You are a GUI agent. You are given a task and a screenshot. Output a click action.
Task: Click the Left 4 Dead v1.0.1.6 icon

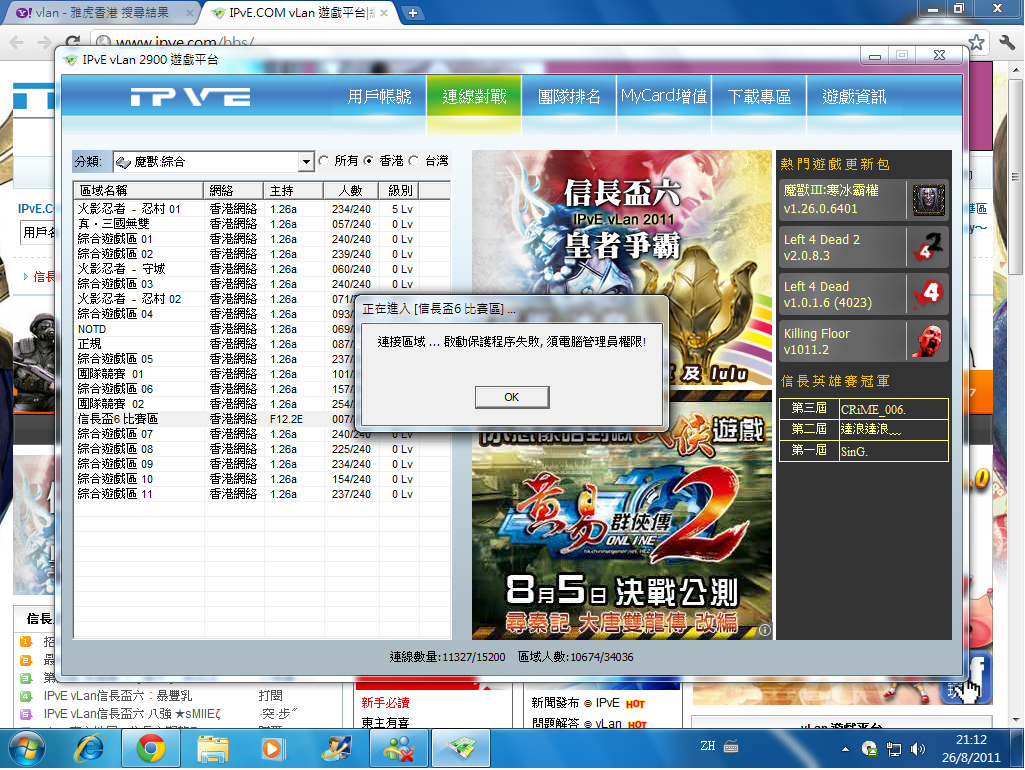point(928,294)
